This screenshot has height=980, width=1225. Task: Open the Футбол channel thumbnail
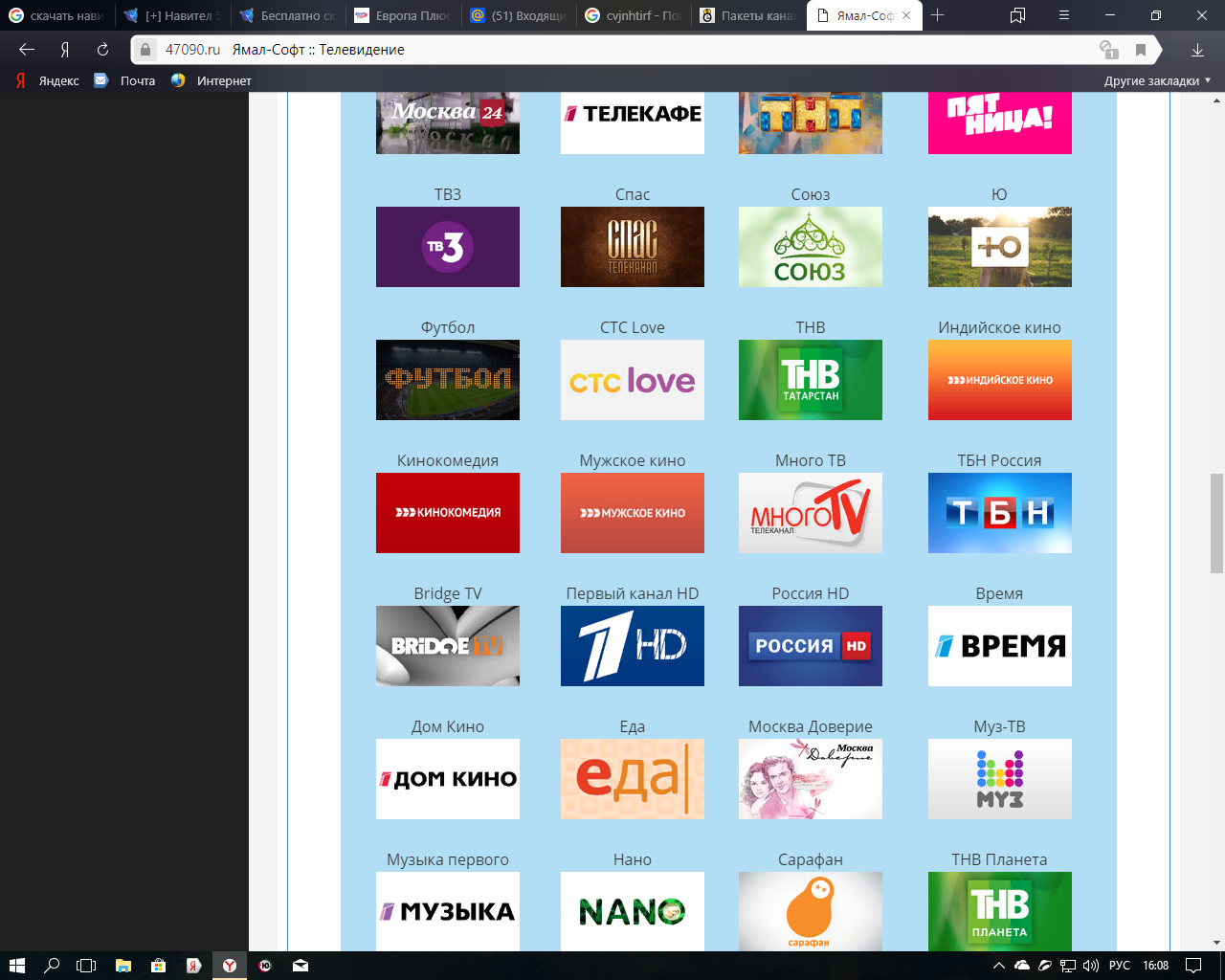click(448, 380)
